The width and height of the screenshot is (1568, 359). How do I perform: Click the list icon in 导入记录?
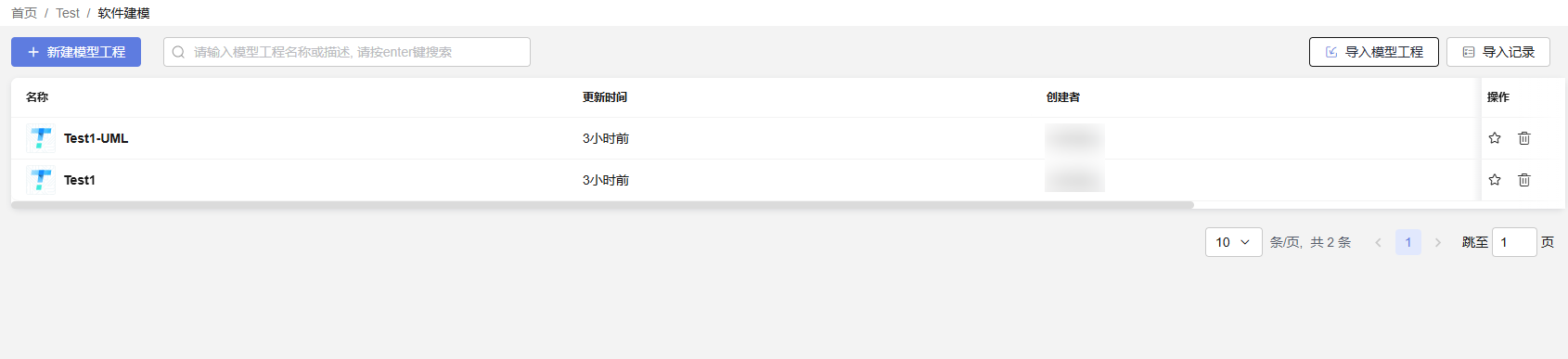1469,52
